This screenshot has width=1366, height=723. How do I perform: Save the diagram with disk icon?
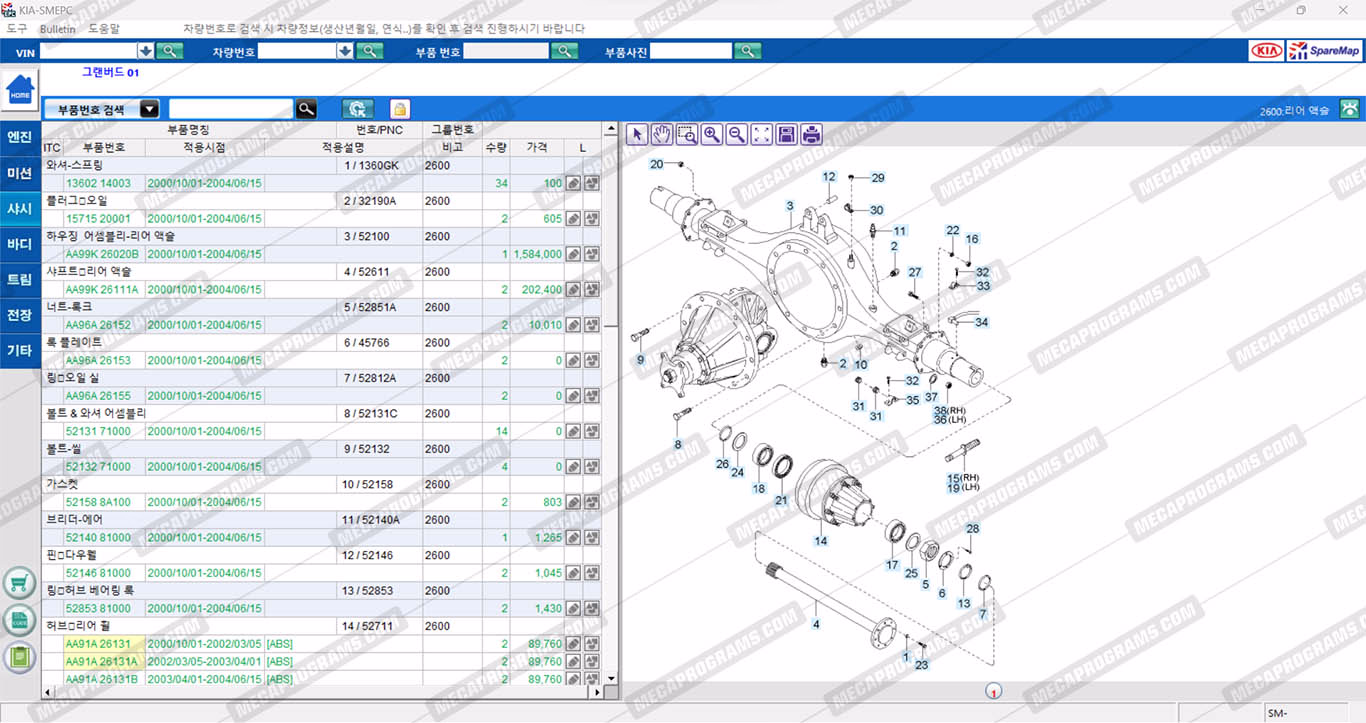[x=786, y=134]
